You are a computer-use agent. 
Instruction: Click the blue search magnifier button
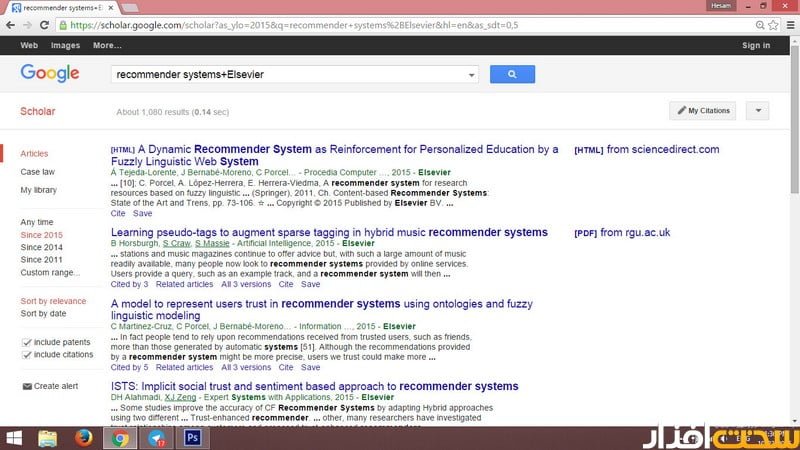[x=512, y=74]
